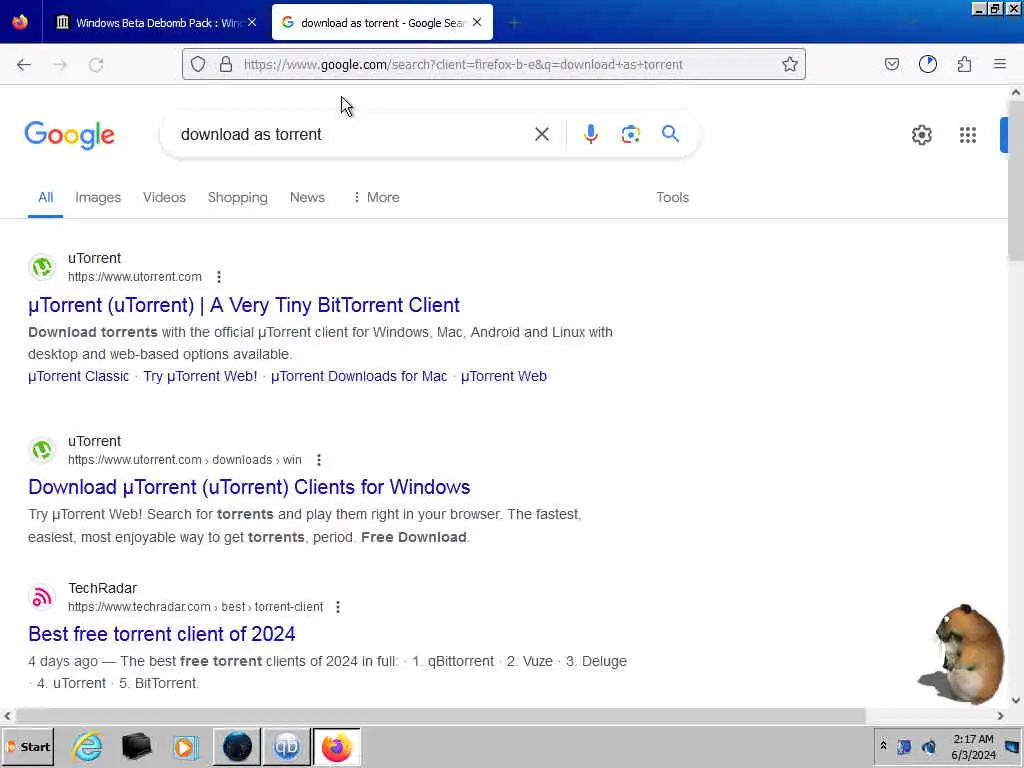This screenshot has height=768, width=1024.
Task: Switch to Images results
Action: click(x=98, y=197)
